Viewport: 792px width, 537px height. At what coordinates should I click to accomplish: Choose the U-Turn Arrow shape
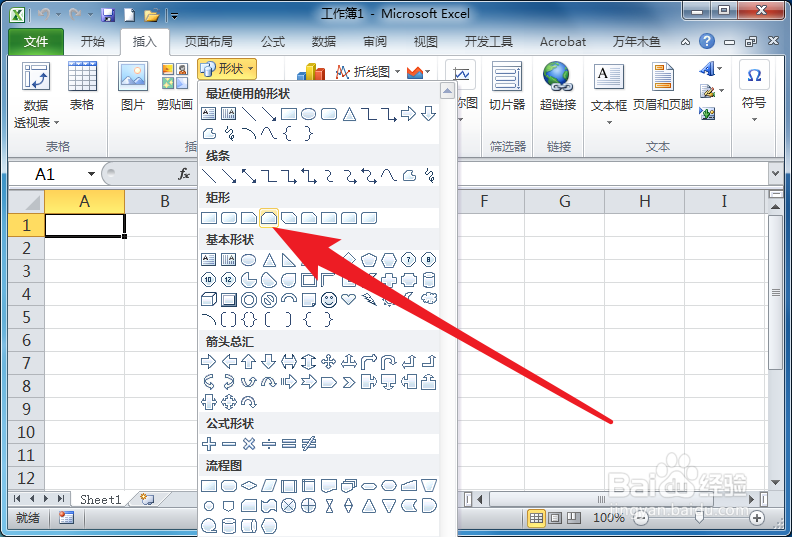[389, 361]
